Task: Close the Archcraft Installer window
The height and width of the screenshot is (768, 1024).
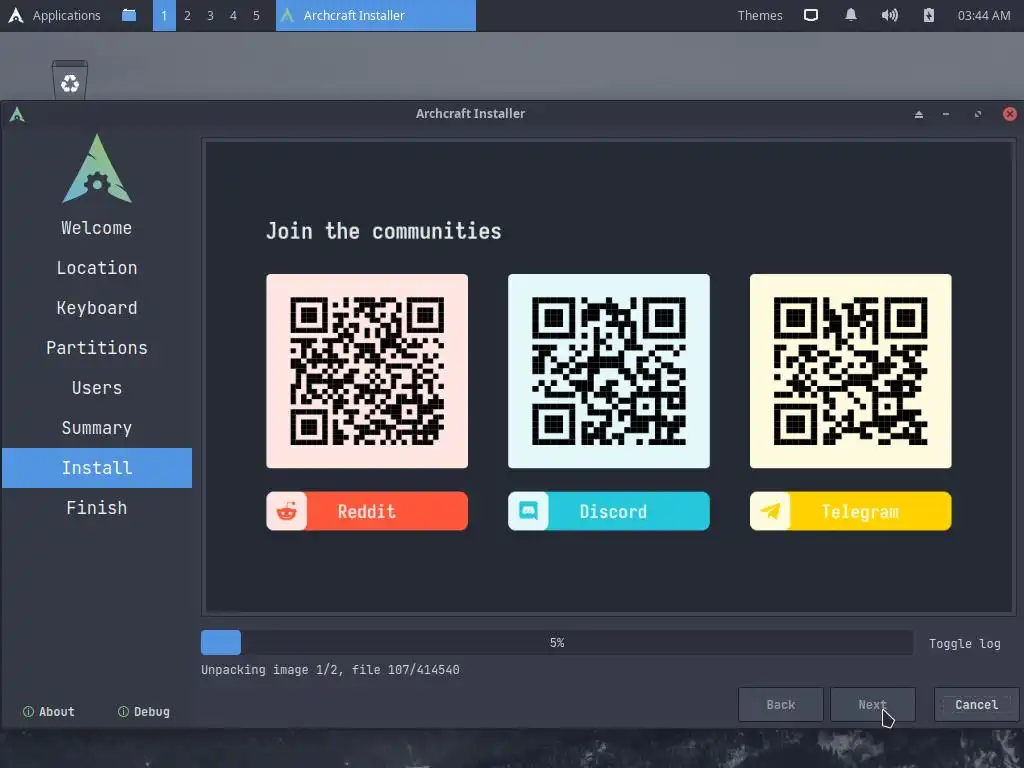Action: tap(1010, 114)
